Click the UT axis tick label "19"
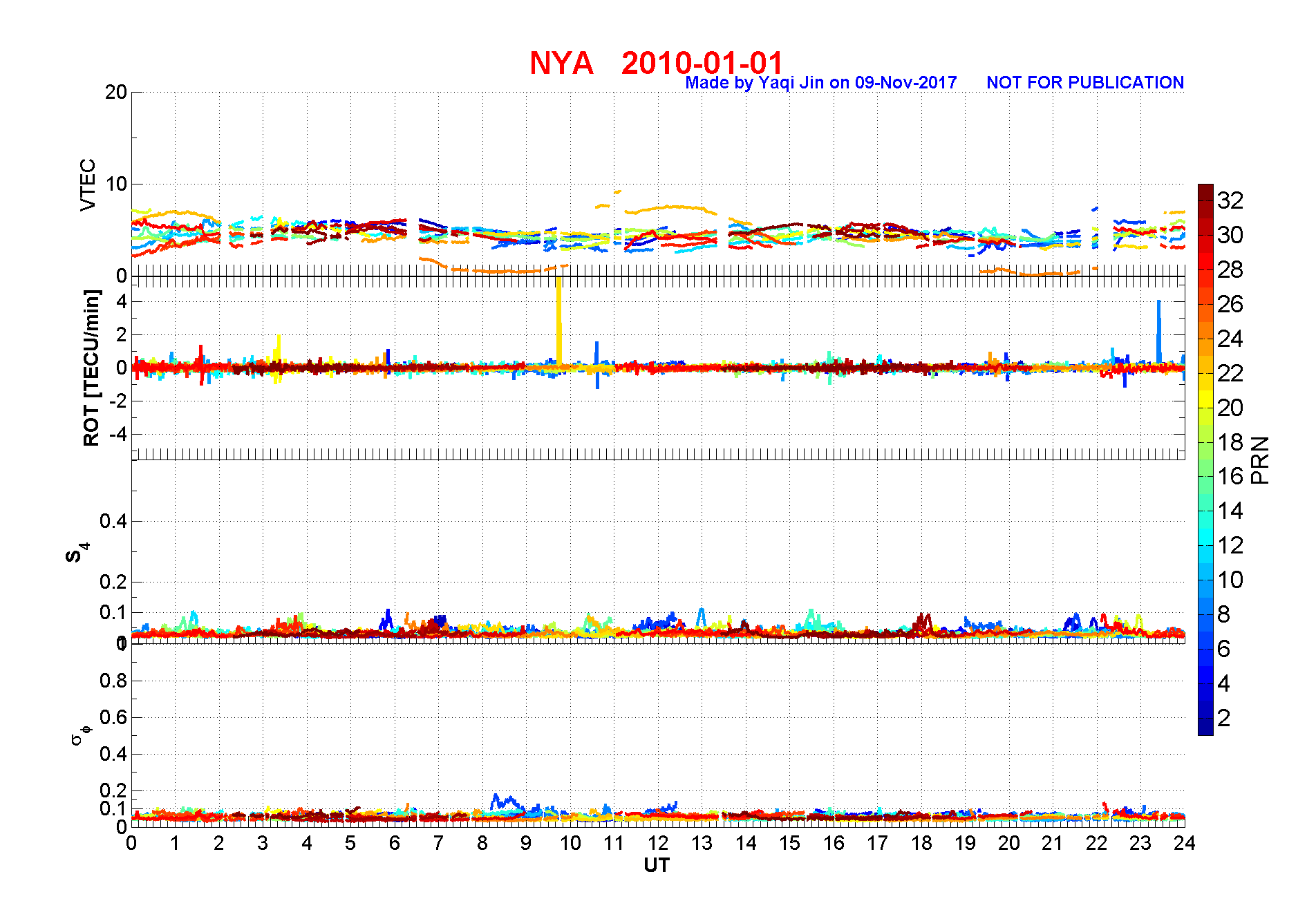Image resolution: width=1316 pixels, height=919 pixels. [965, 843]
